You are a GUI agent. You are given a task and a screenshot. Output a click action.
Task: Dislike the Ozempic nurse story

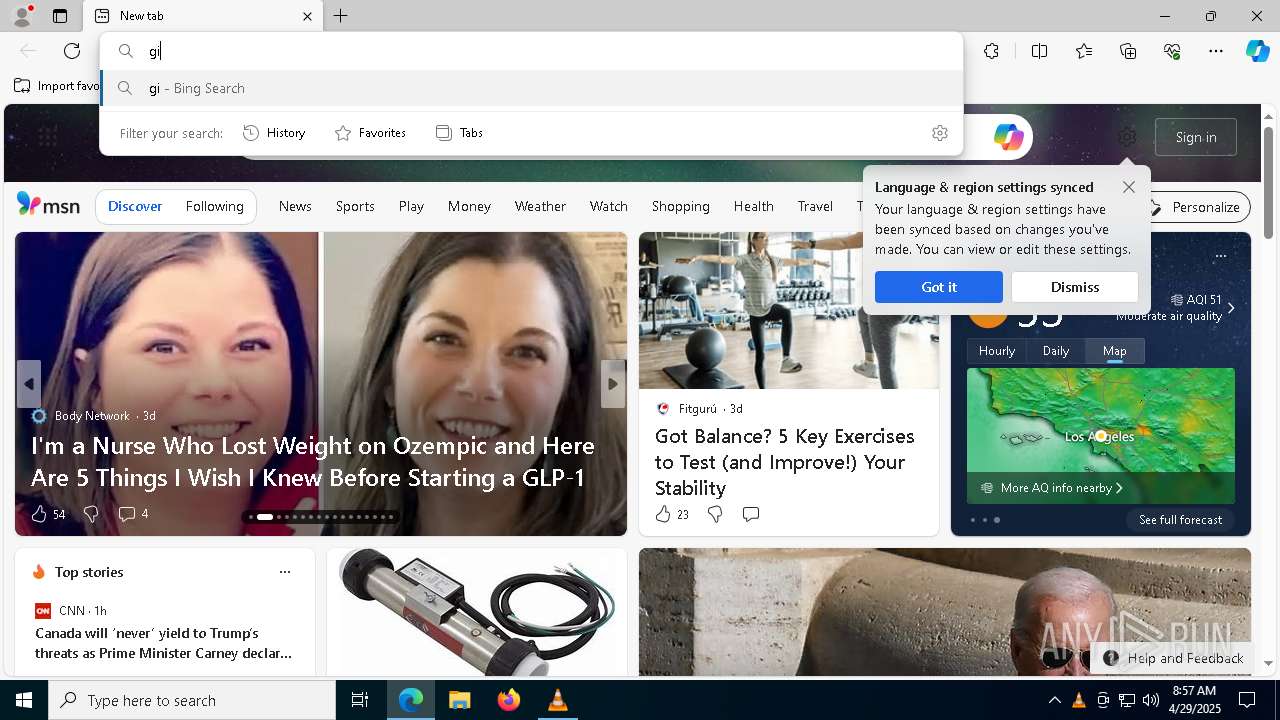(x=91, y=514)
